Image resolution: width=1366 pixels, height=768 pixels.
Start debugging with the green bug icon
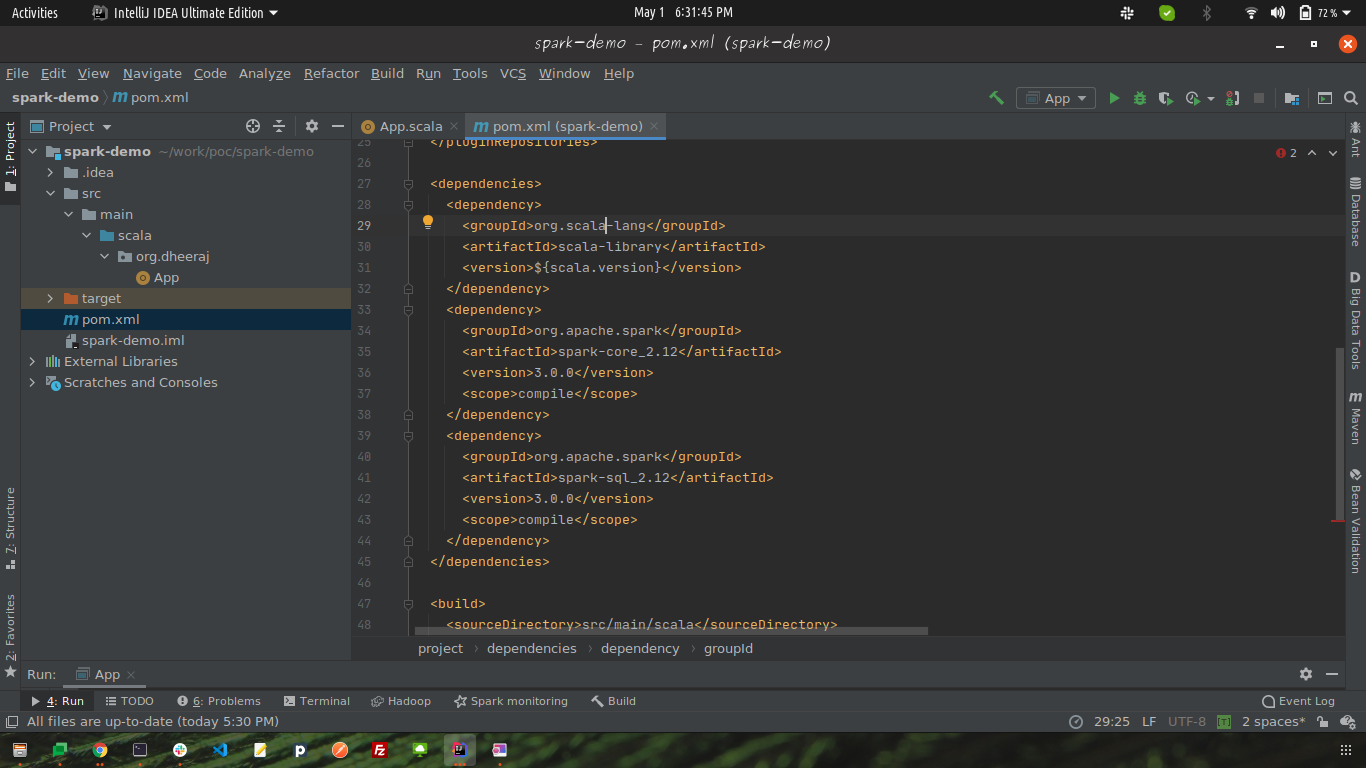[x=1140, y=98]
